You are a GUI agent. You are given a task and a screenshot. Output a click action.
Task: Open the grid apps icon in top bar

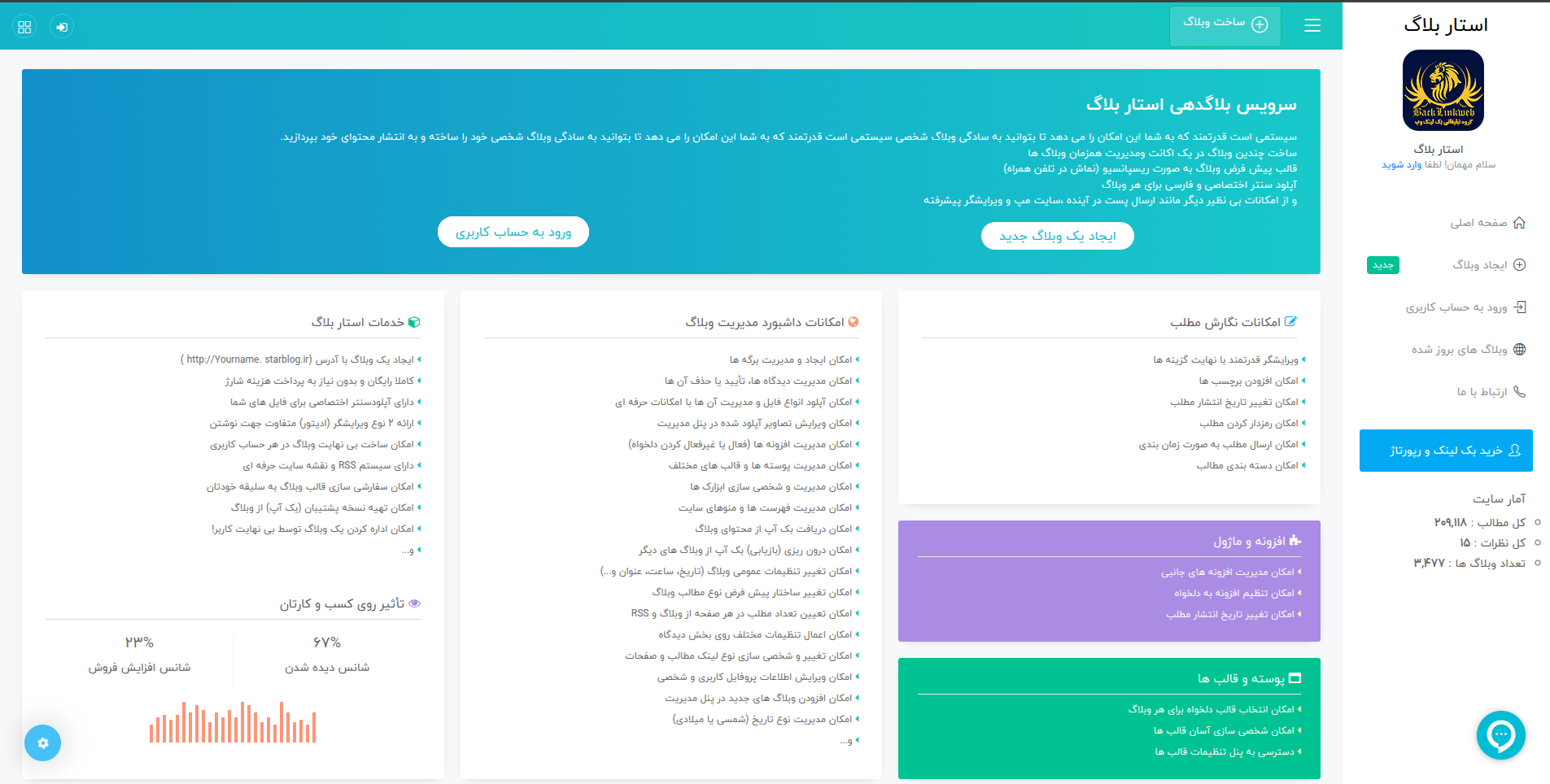(x=24, y=27)
